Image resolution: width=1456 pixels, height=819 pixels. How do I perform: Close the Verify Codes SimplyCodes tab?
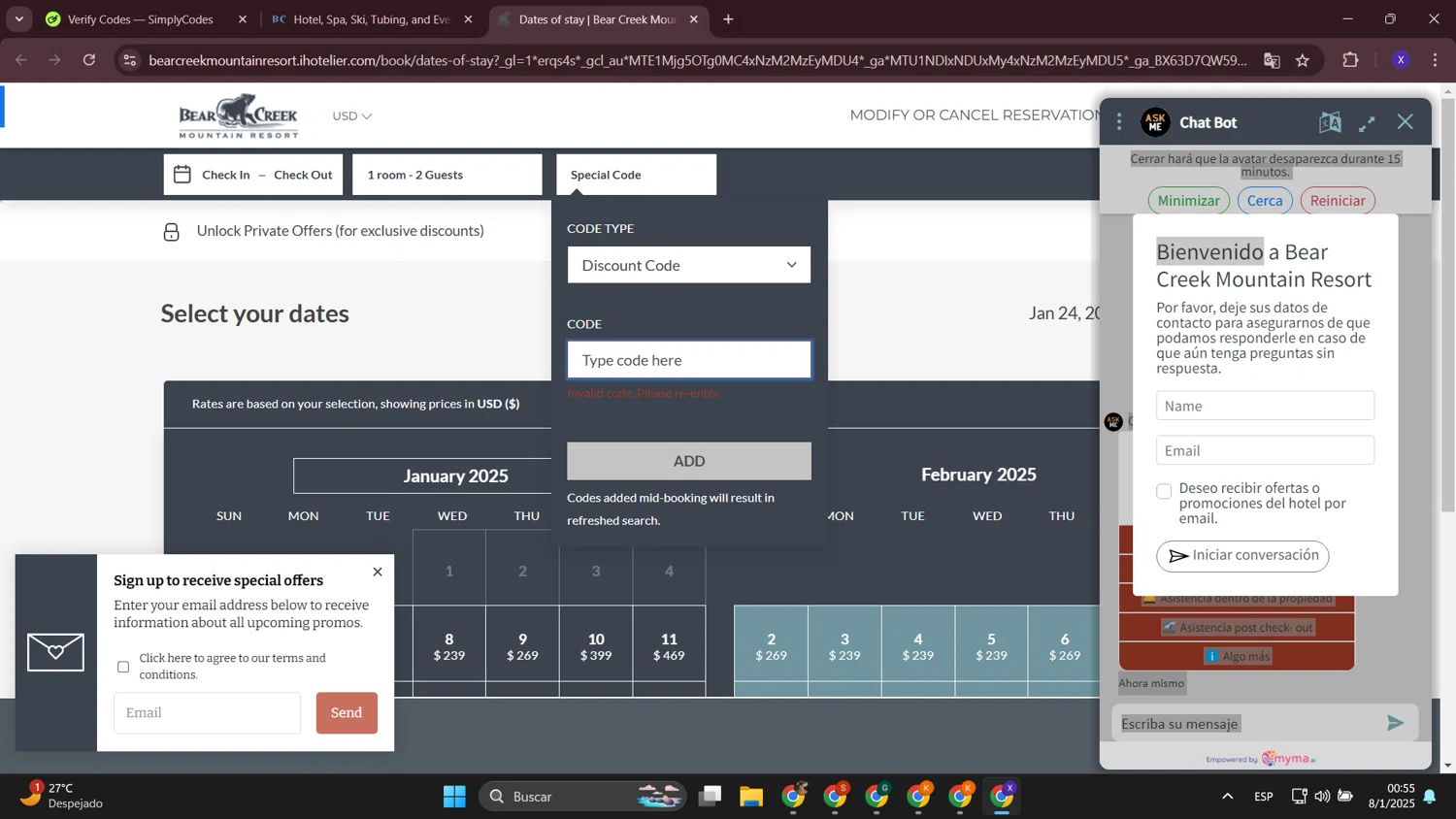point(243,19)
